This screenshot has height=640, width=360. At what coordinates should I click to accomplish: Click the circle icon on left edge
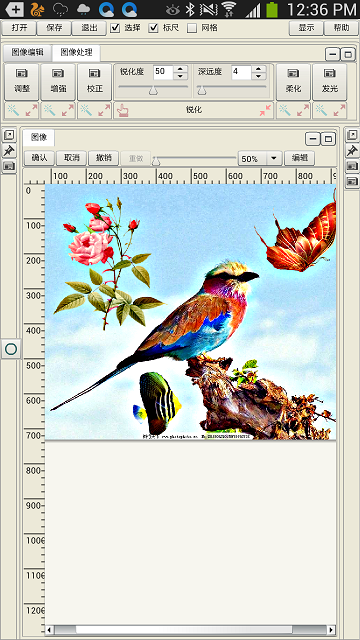(11, 349)
